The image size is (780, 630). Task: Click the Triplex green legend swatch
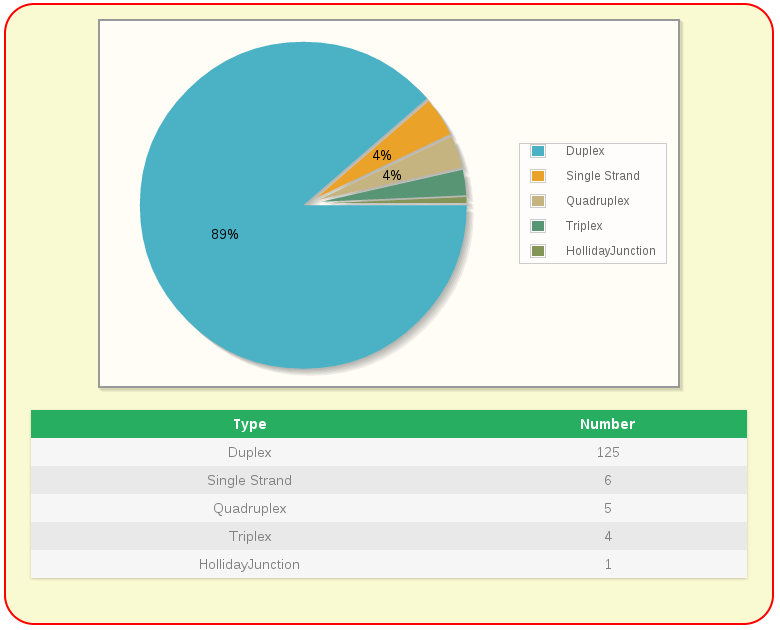point(538,226)
